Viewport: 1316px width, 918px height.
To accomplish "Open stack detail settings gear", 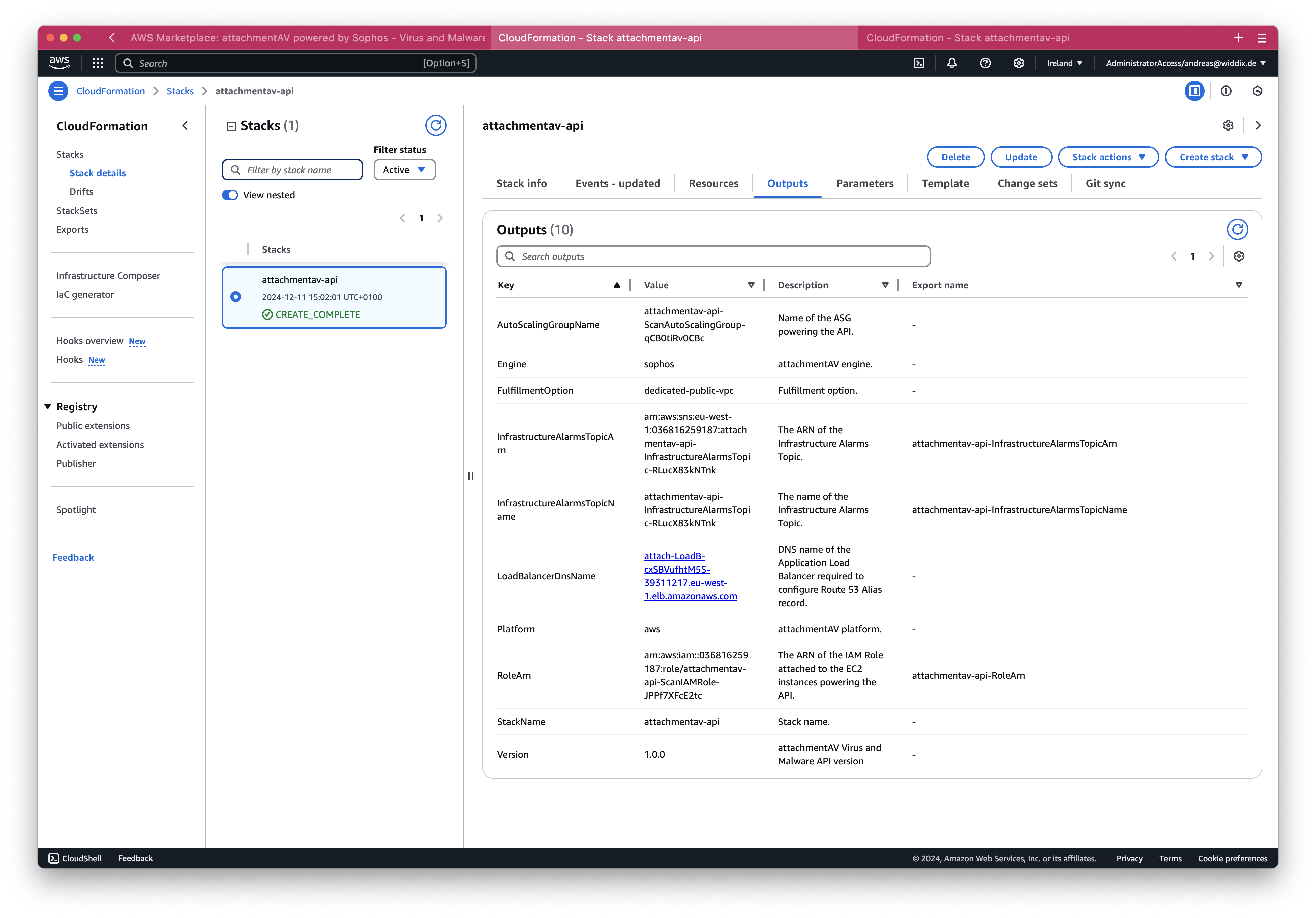I will [x=1228, y=126].
